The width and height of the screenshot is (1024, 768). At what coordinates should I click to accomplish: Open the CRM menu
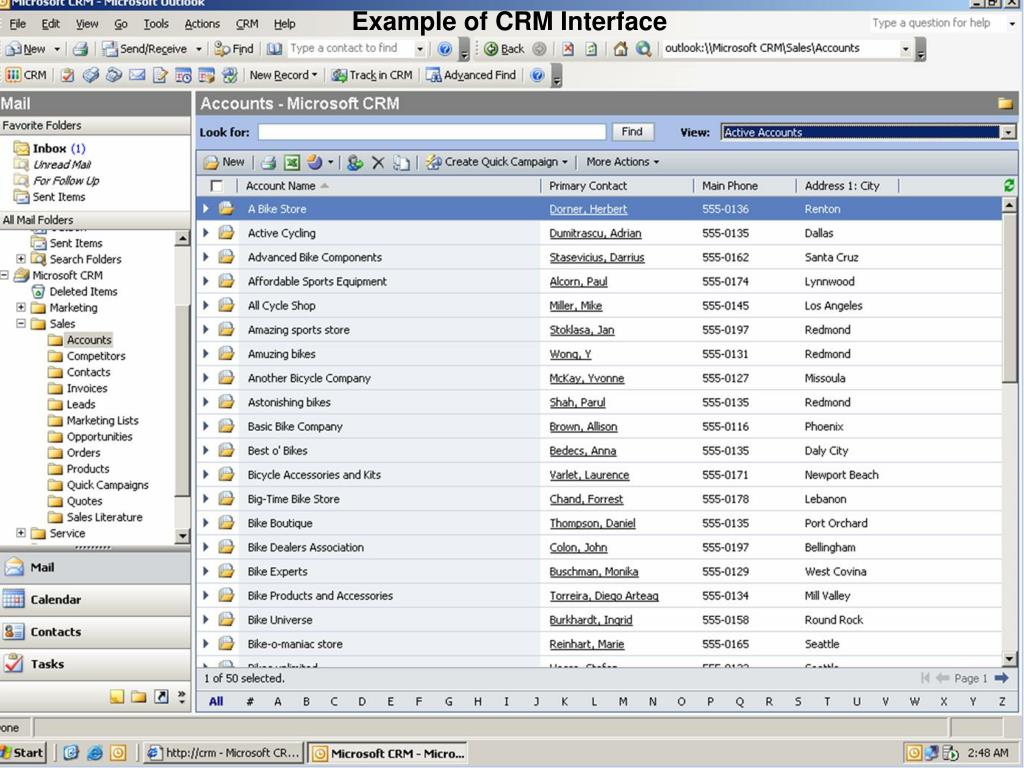[247, 24]
